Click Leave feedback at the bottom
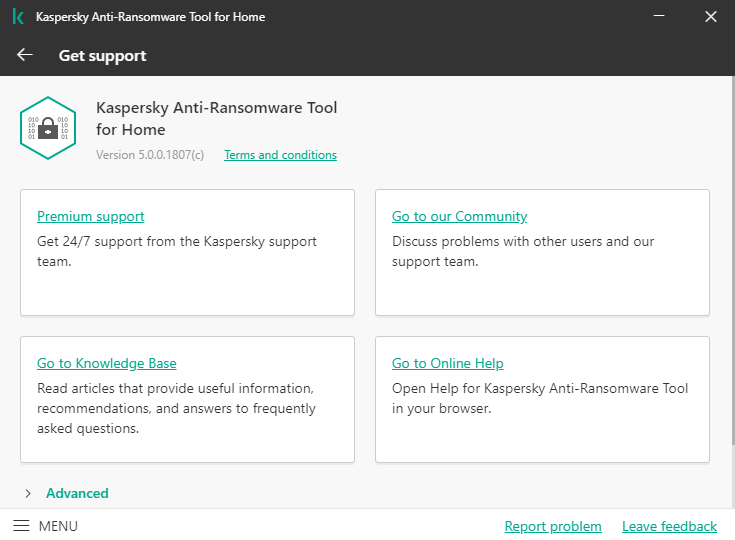Screen dimensions: 735x540 click(669, 526)
